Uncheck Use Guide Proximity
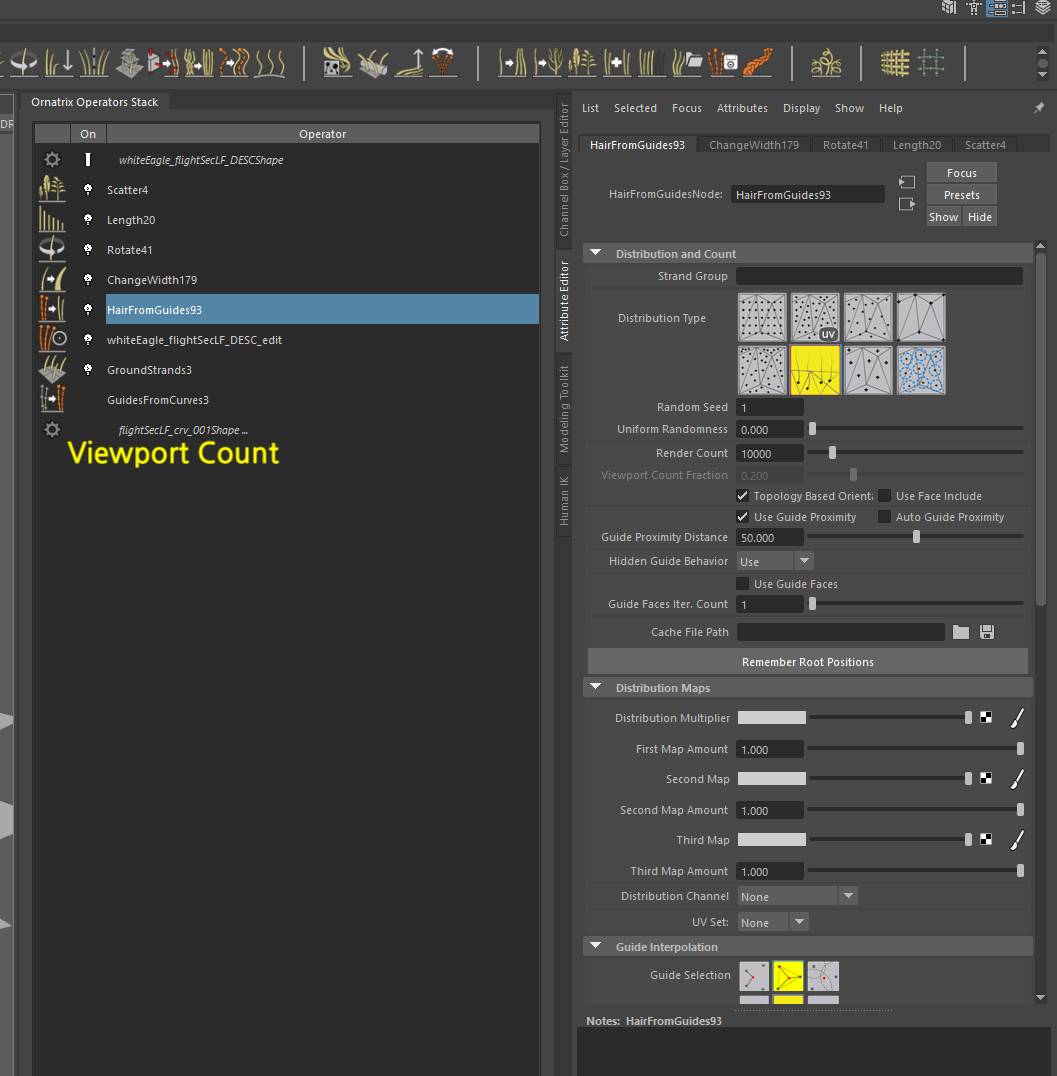This screenshot has width=1057, height=1076. [x=742, y=517]
